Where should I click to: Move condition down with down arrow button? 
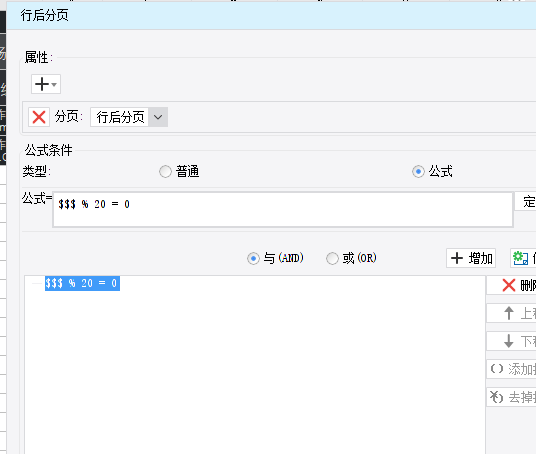(511, 341)
